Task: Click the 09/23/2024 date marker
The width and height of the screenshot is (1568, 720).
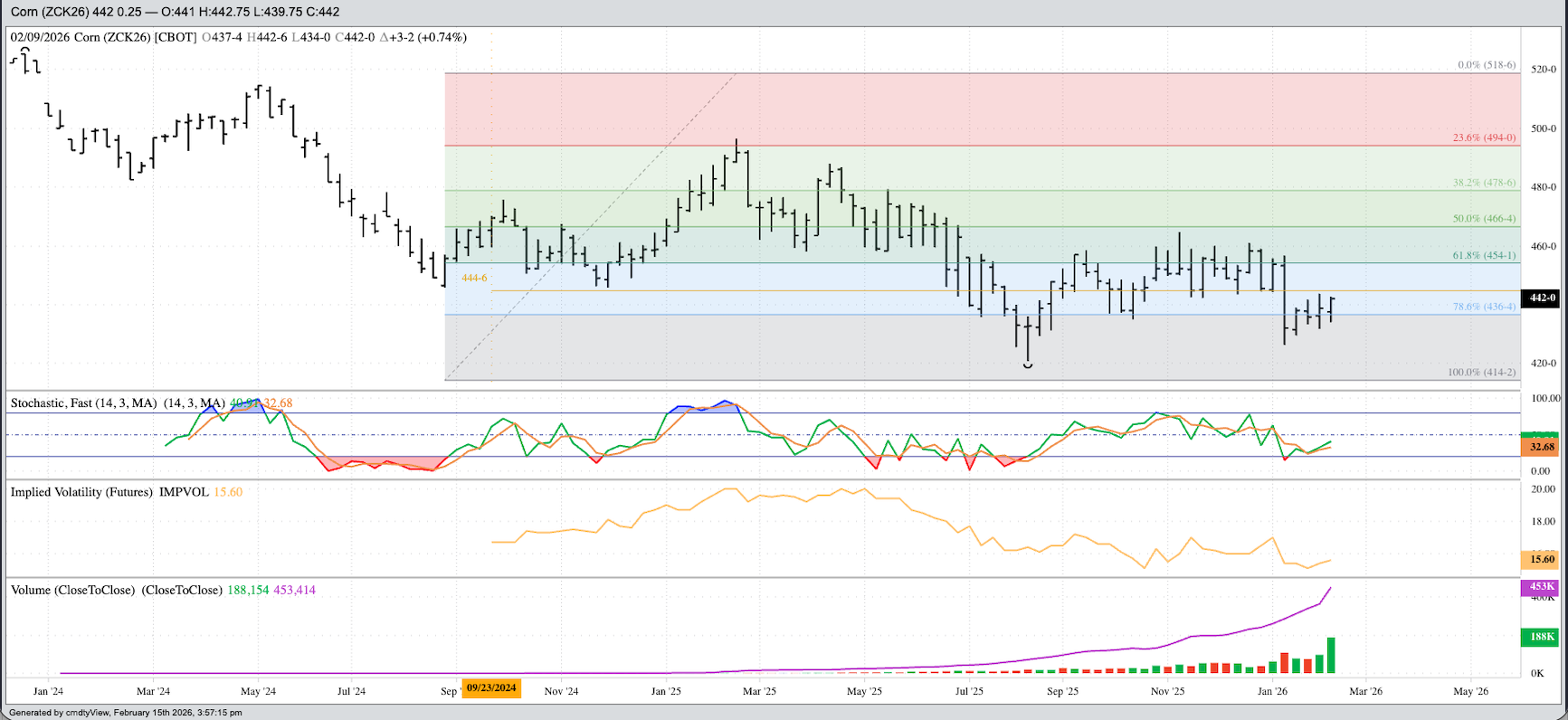Action: click(491, 688)
